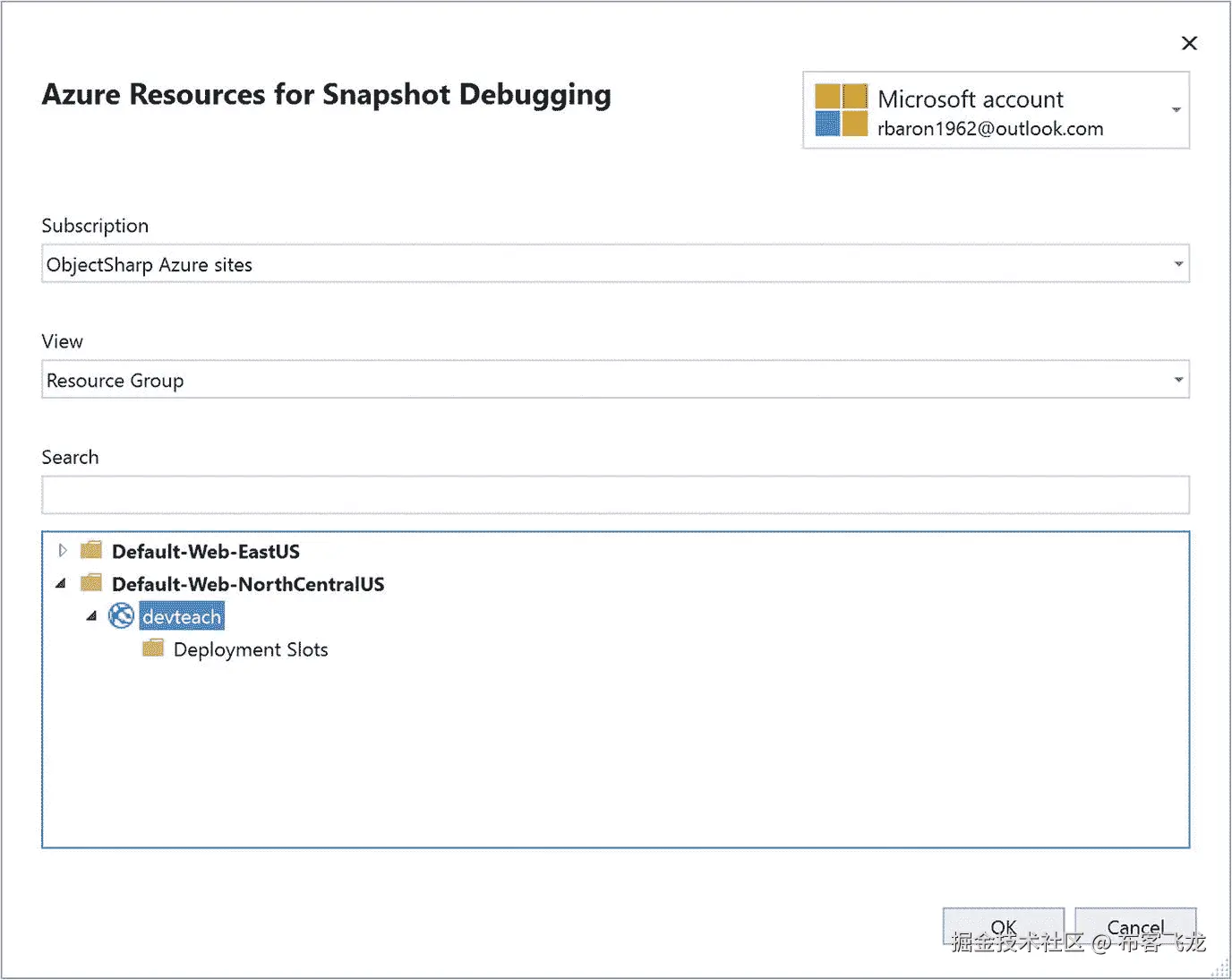
Task: Click the Microsoft account label text
Action: 971,99
